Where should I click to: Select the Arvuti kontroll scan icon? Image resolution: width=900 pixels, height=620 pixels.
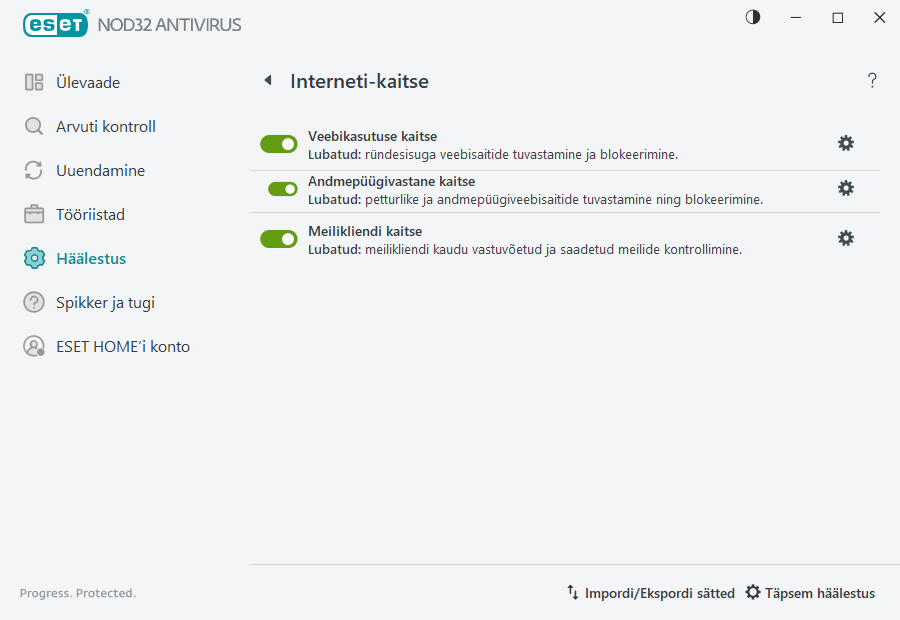(x=34, y=126)
